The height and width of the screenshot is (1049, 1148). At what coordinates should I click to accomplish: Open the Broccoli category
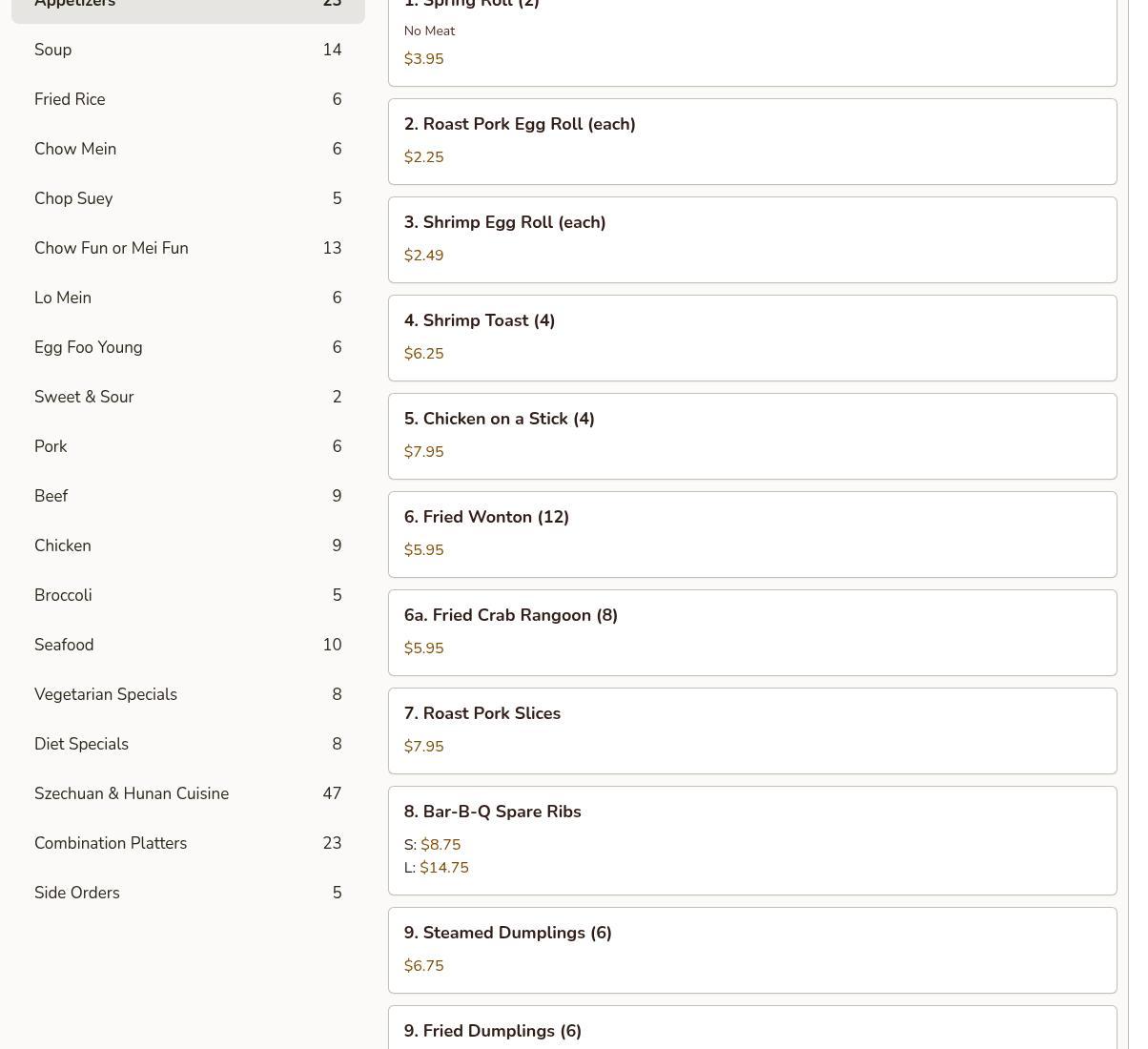tap(188, 595)
